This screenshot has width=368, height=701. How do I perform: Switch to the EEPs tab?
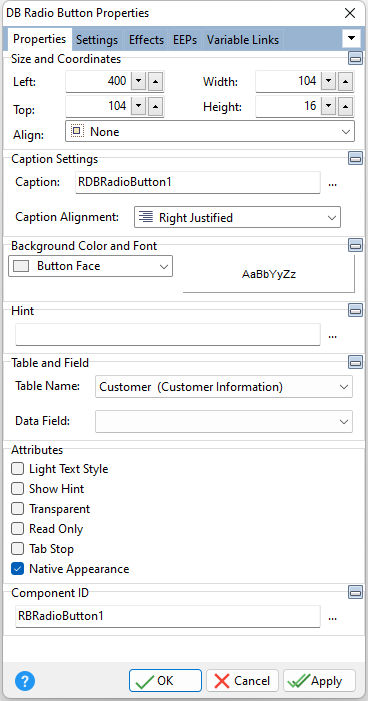tap(185, 40)
